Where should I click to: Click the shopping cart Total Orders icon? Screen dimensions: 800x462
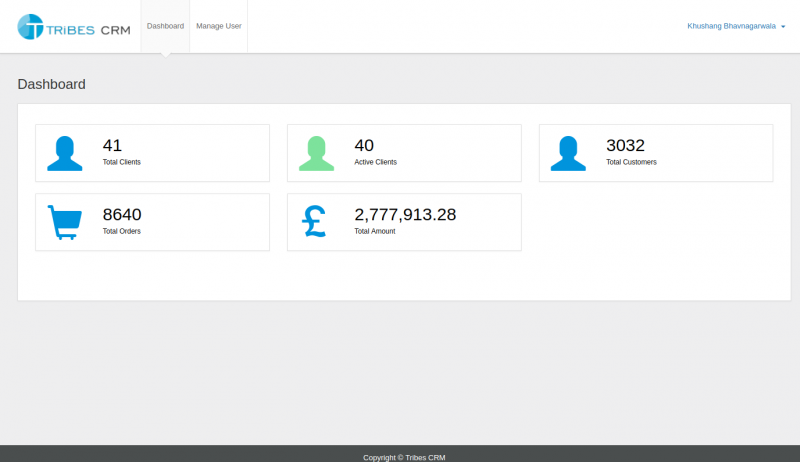65,222
